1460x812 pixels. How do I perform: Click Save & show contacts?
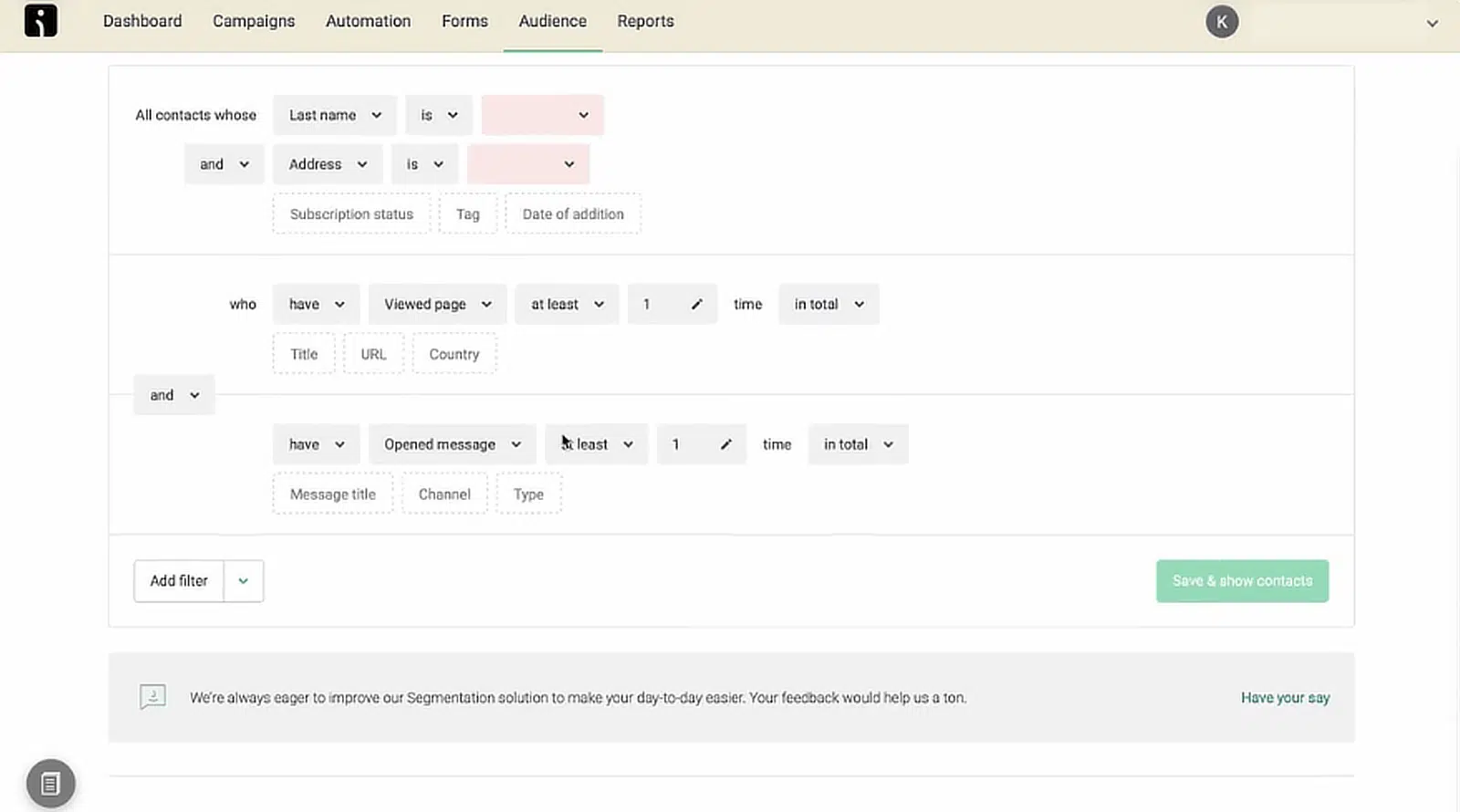[1242, 581]
